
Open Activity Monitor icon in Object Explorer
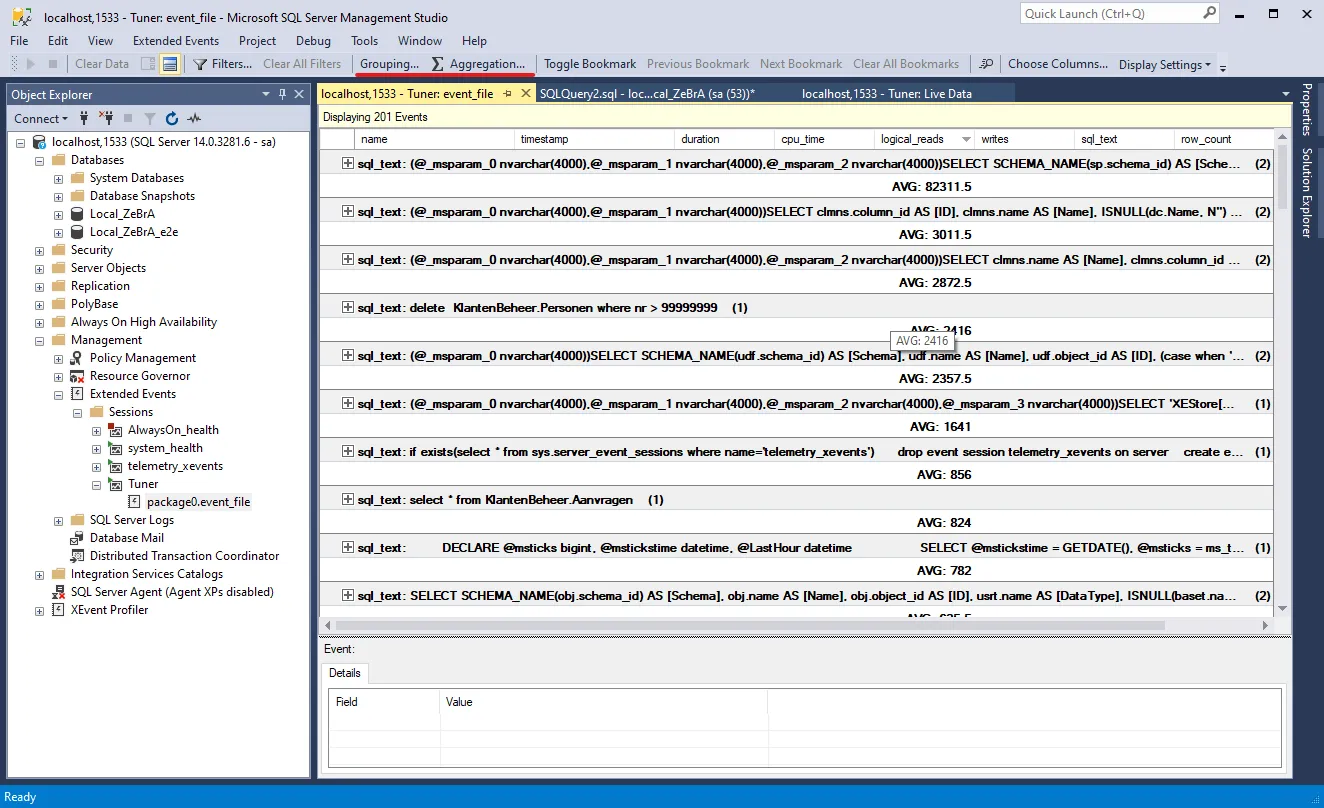coord(194,118)
